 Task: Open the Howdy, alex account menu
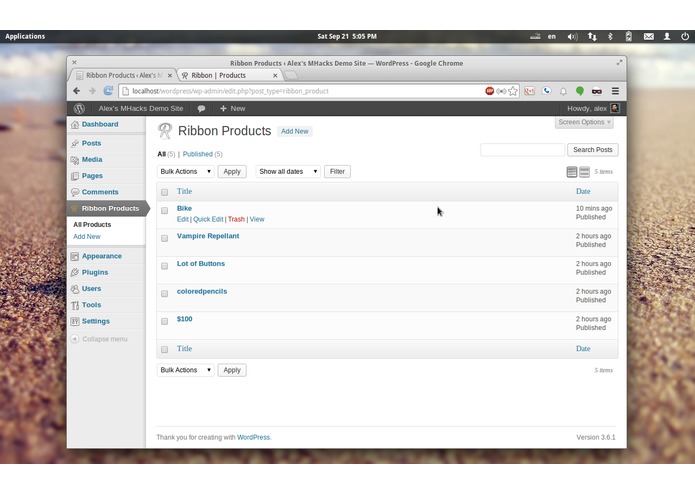(593, 109)
